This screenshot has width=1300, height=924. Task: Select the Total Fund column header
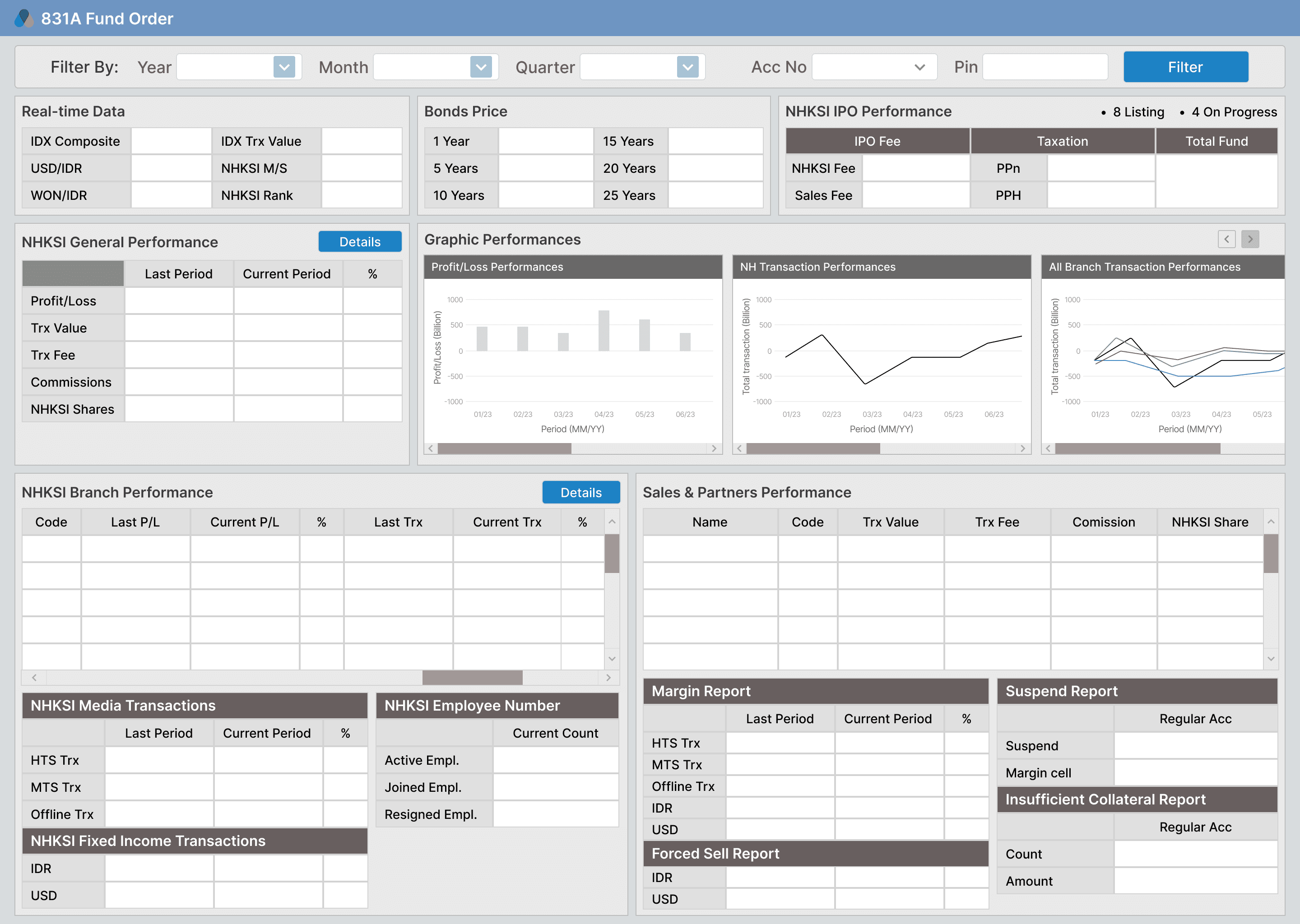(x=1216, y=141)
